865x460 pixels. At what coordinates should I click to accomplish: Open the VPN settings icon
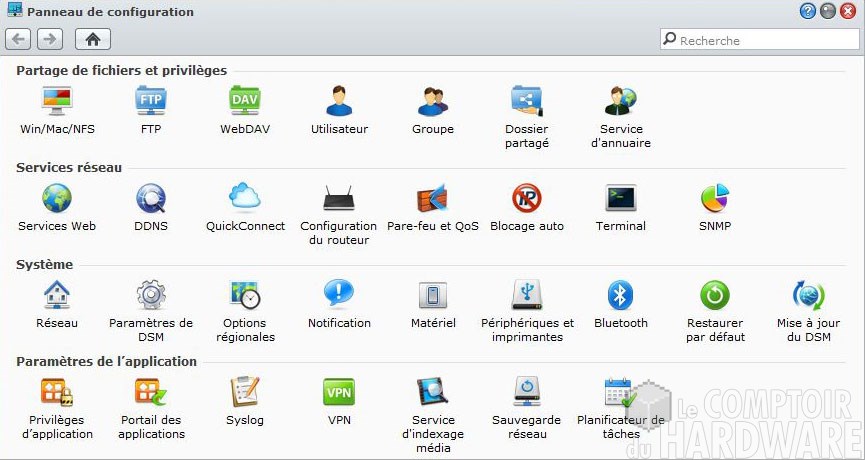tap(339, 392)
